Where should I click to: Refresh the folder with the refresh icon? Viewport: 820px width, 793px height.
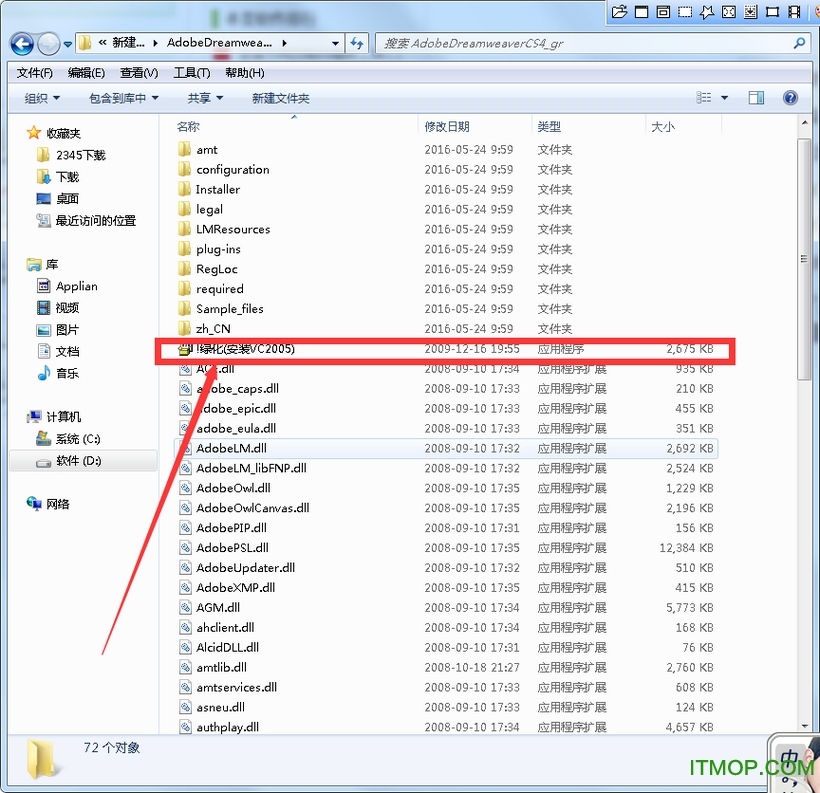click(357, 43)
